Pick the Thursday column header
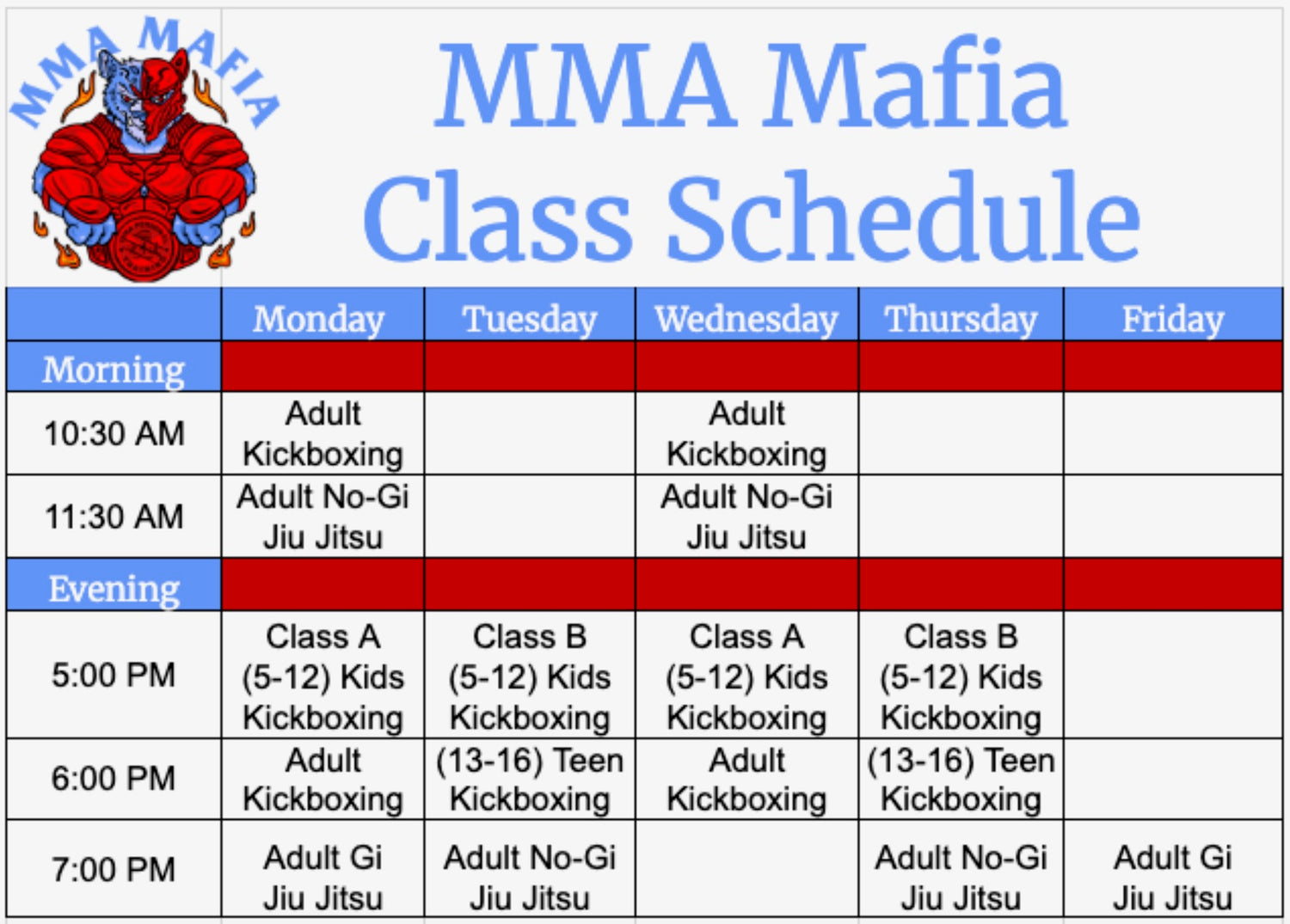This screenshot has width=1290, height=924. pyautogui.click(x=961, y=319)
